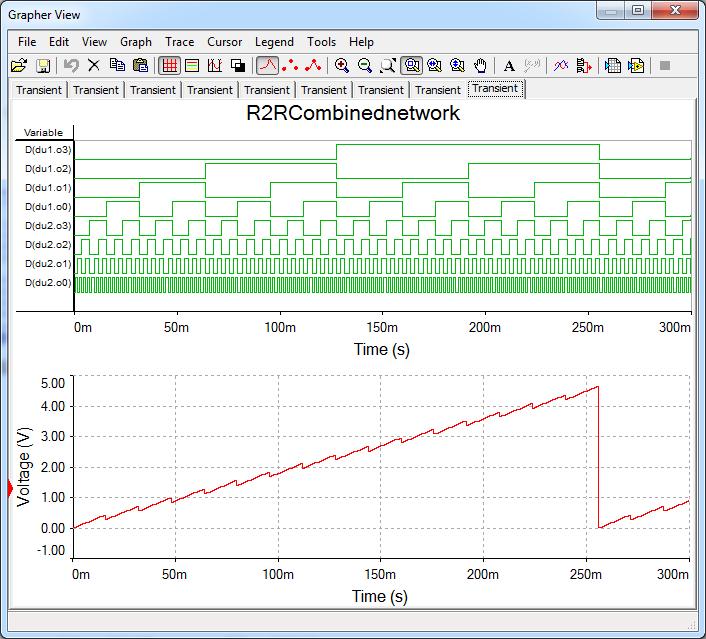Image resolution: width=706 pixels, height=639 pixels.
Task: Select the D(du1.o0) trace label
Action: 48,207
